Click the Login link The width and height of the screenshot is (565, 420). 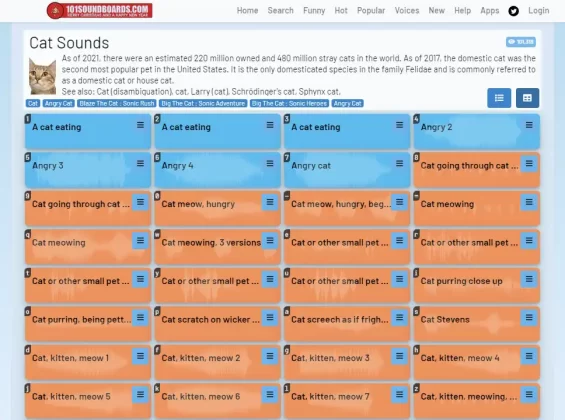[539, 11]
